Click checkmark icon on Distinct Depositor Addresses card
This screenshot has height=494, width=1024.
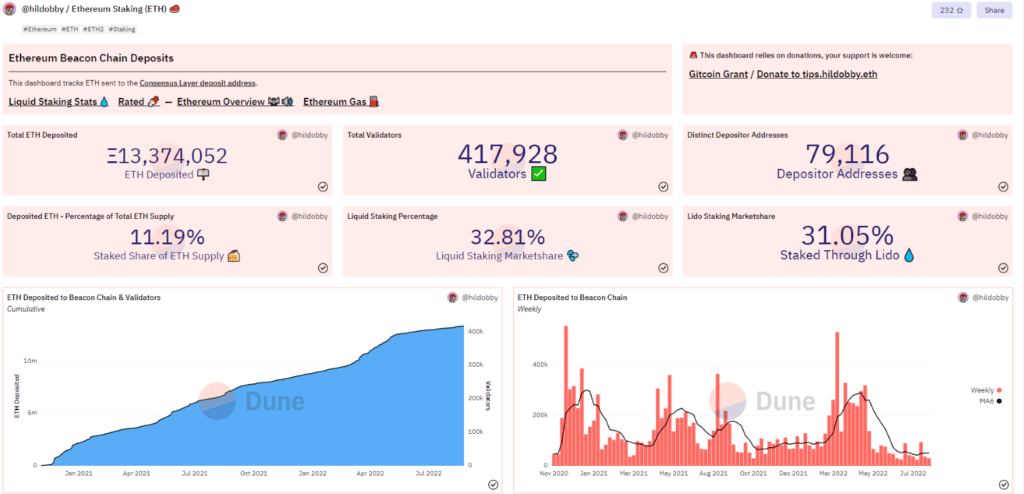click(x=1003, y=187)
